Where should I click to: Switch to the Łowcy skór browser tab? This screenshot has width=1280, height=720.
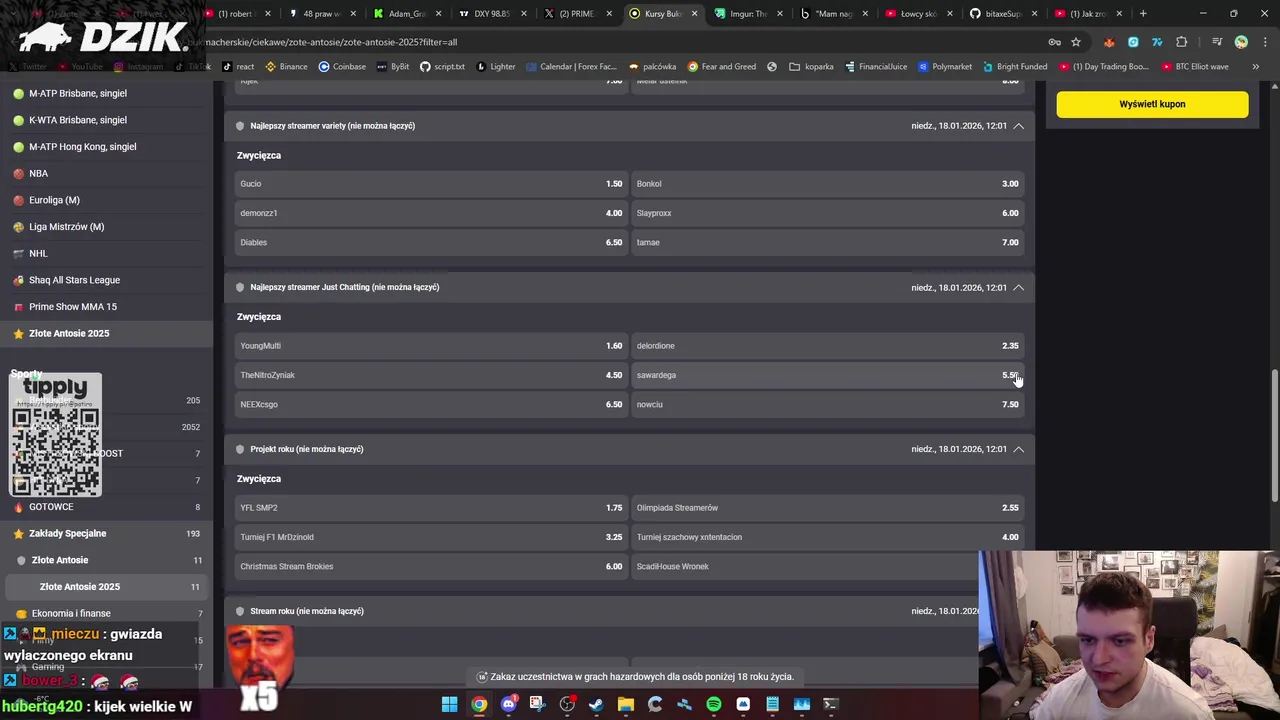click(917, 14)
